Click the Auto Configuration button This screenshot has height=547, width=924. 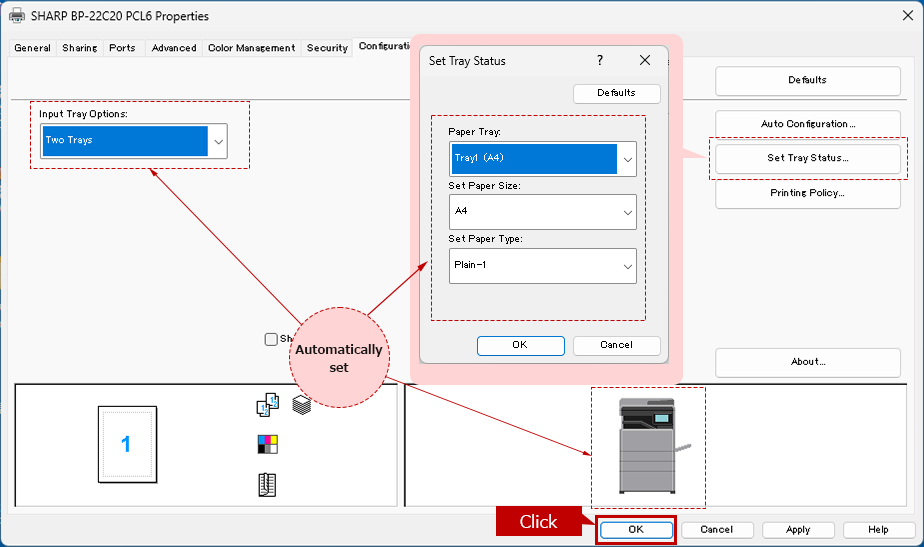coord(807,124)
